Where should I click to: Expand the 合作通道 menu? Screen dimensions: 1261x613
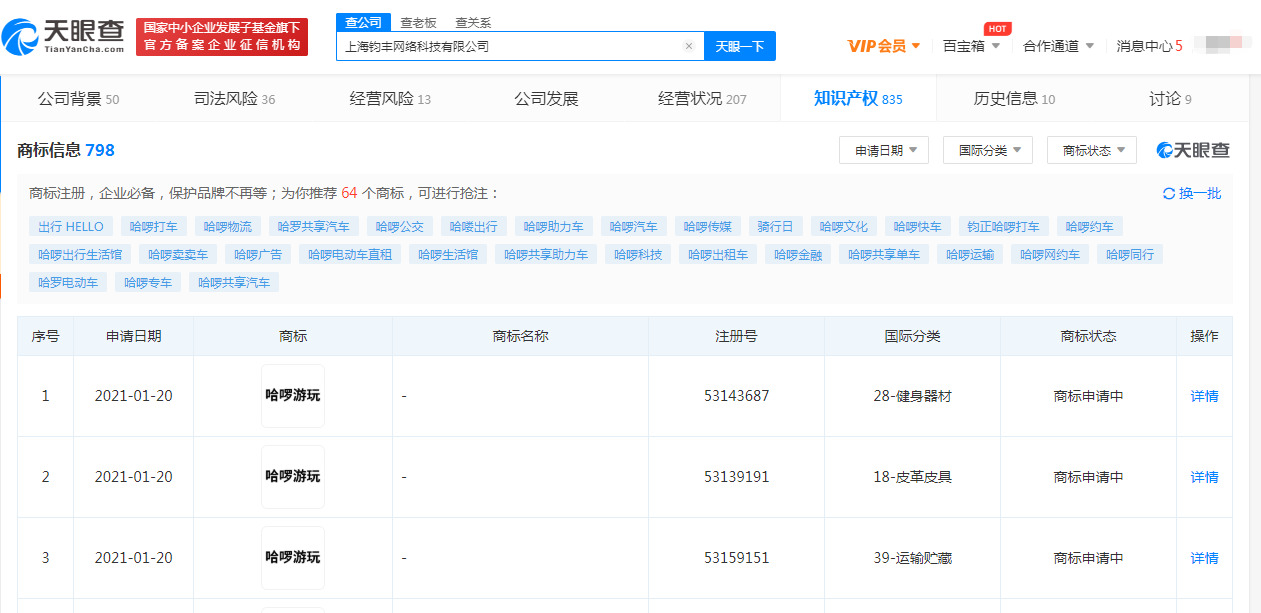[x=1058, y=46]
